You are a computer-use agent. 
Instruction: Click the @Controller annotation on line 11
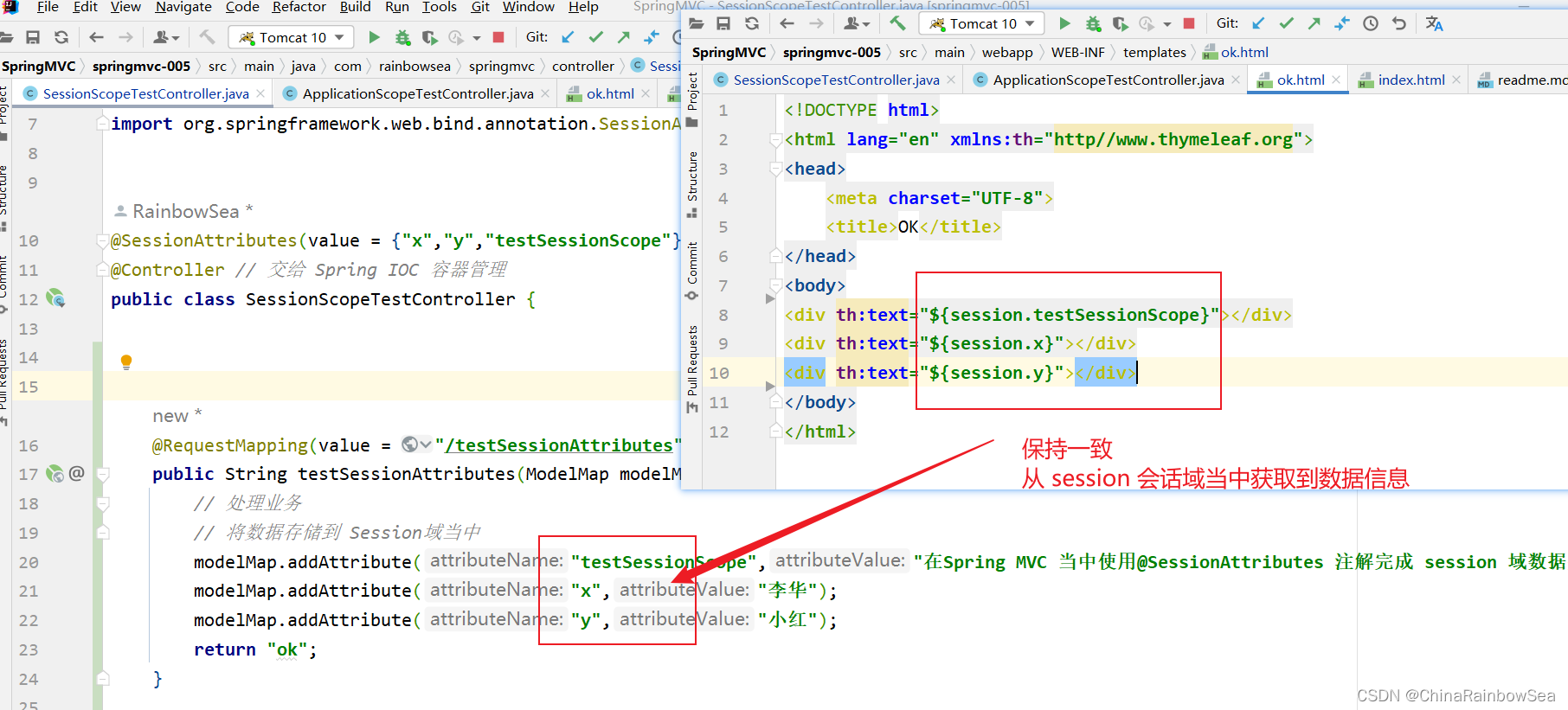tap(168, 270)
